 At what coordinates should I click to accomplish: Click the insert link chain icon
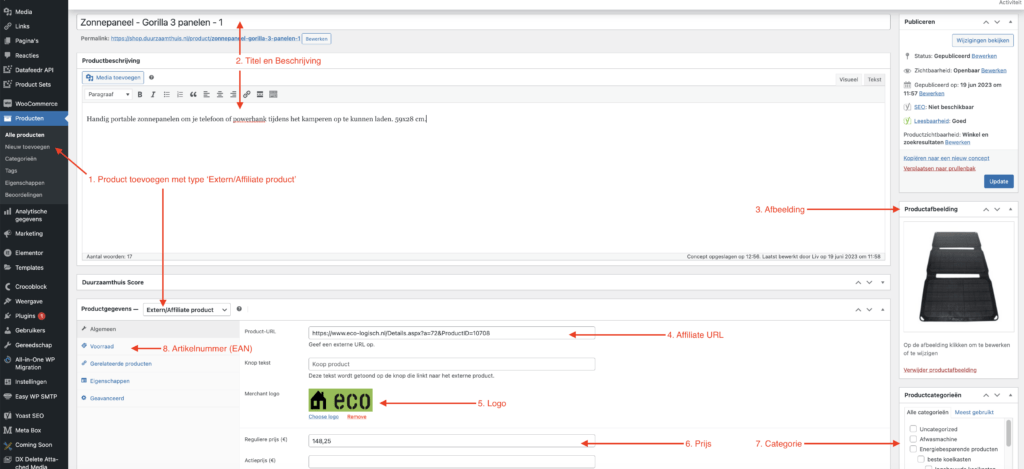point(246,95)
